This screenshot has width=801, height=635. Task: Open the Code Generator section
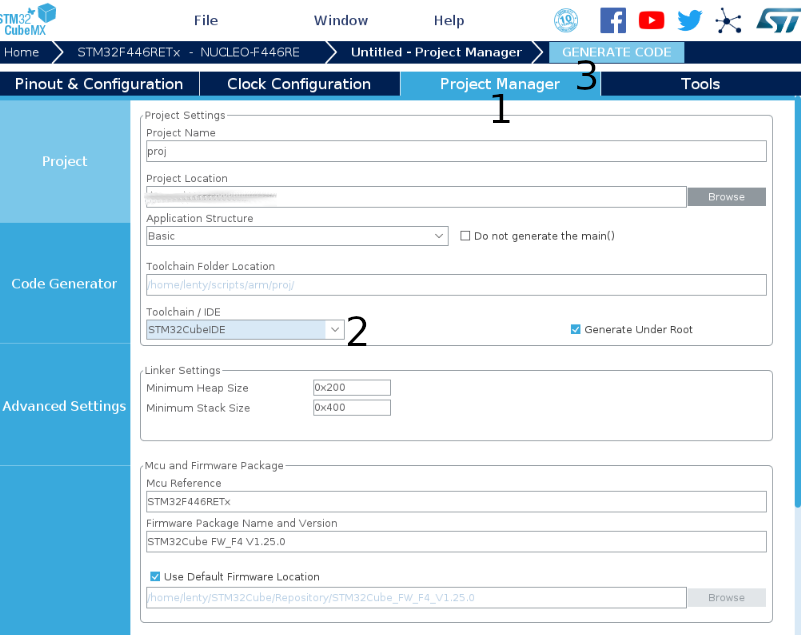(65, 284)
